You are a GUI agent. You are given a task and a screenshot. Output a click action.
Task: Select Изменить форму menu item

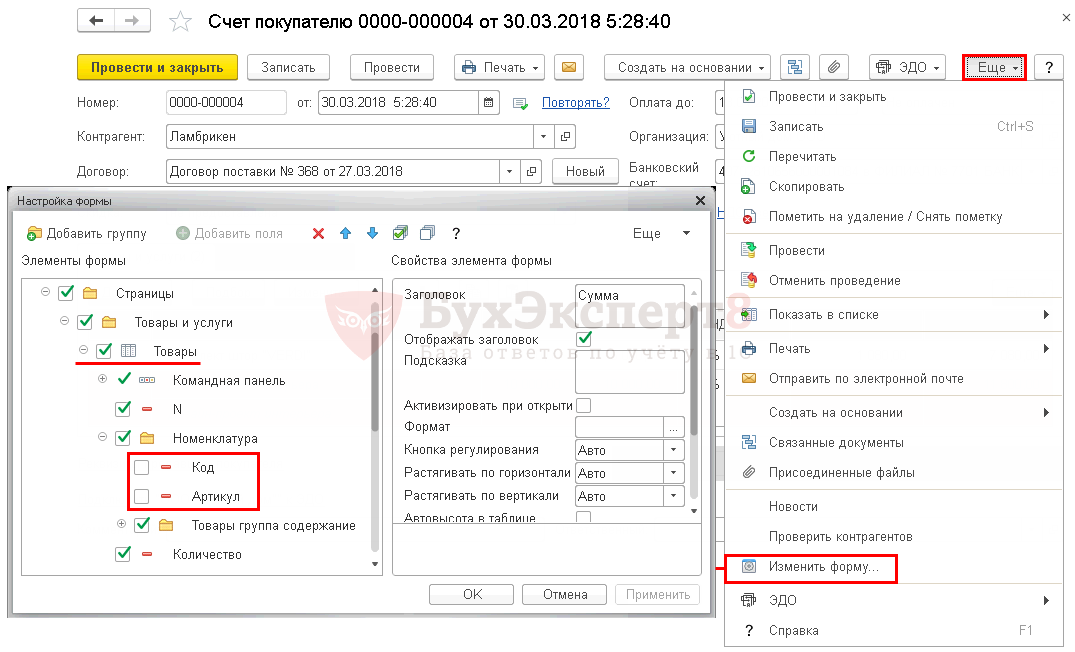(823, 567)
